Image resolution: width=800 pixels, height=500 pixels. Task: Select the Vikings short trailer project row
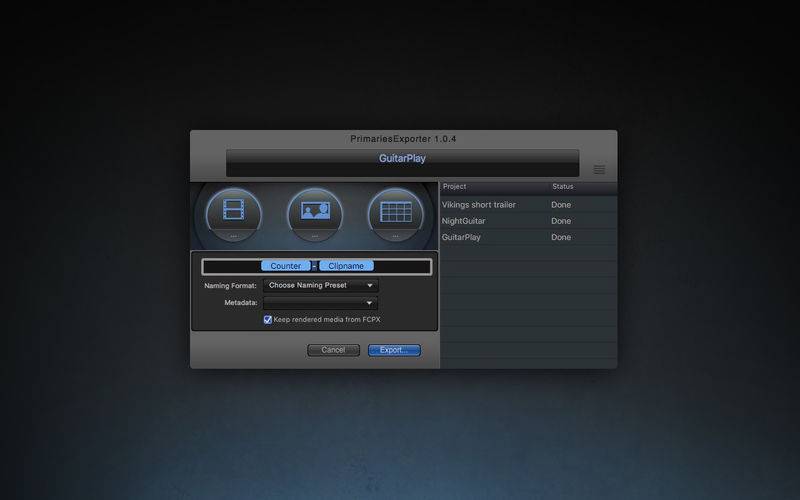click(x=529, y=205)
